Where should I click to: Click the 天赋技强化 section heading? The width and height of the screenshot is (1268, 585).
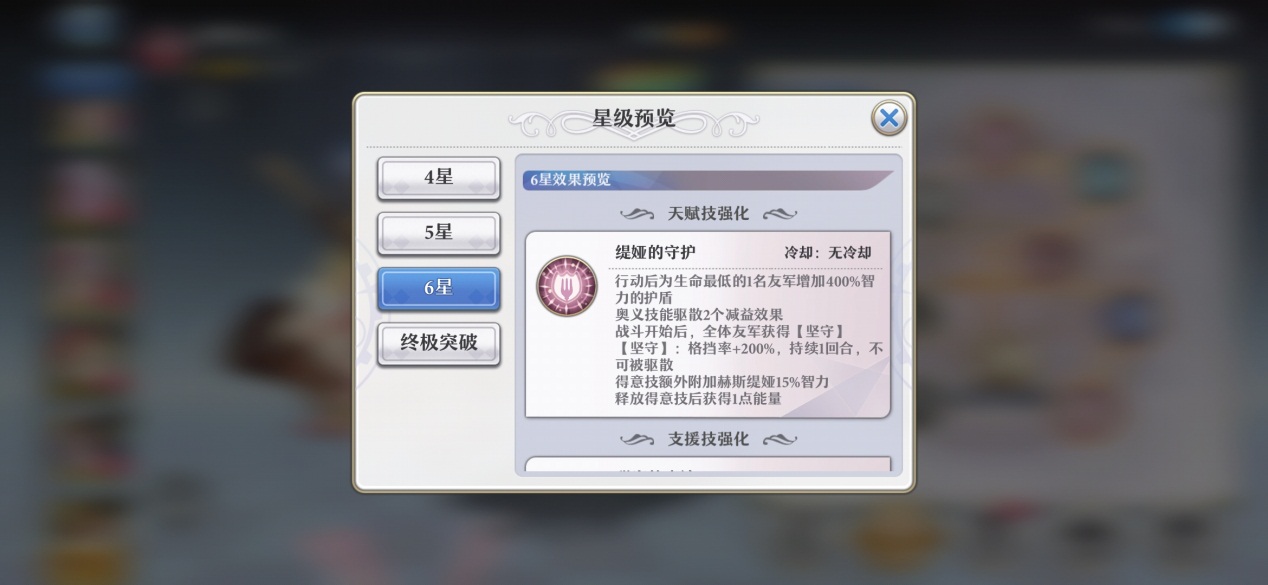click(x=708, y=214)
